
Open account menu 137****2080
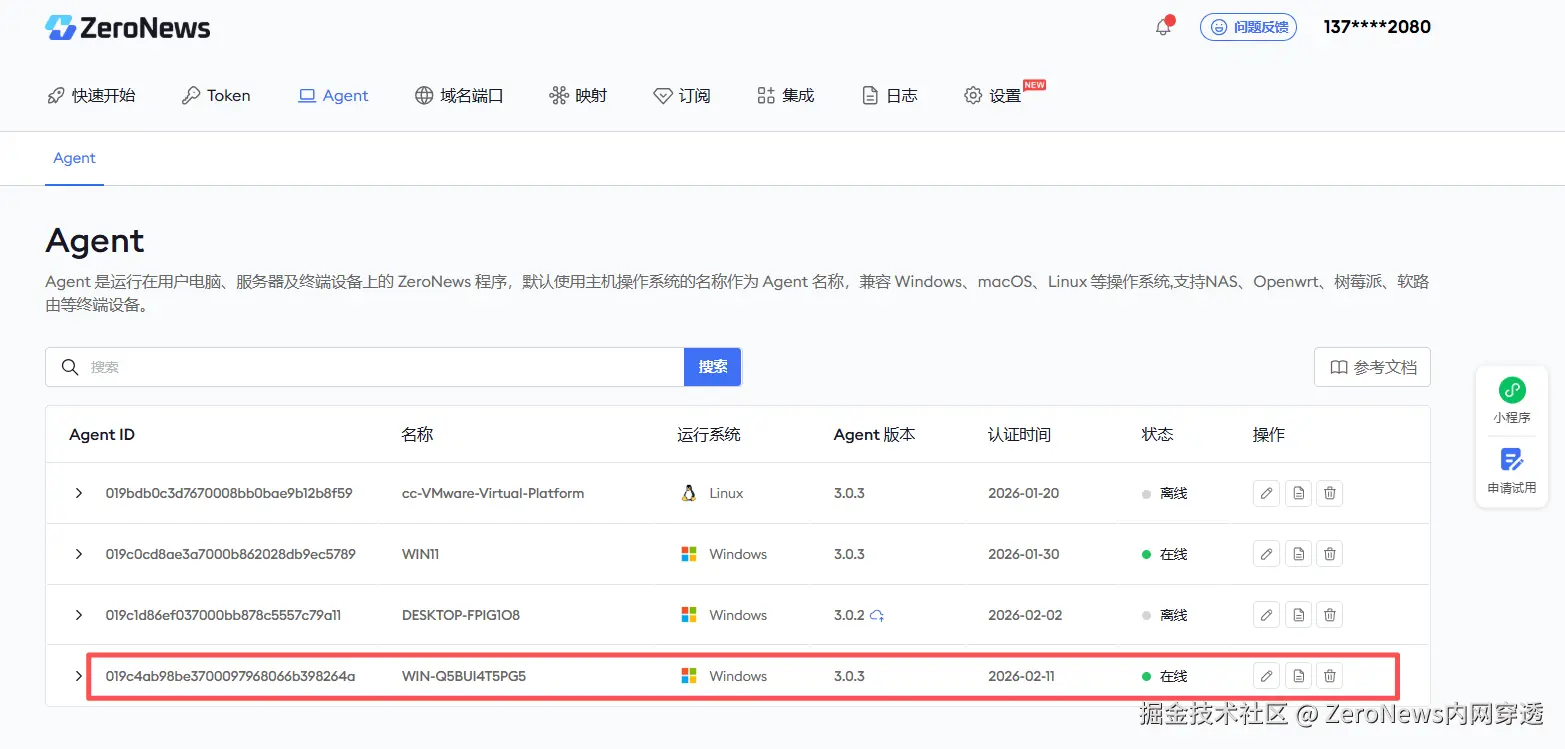pos(1377,27)
